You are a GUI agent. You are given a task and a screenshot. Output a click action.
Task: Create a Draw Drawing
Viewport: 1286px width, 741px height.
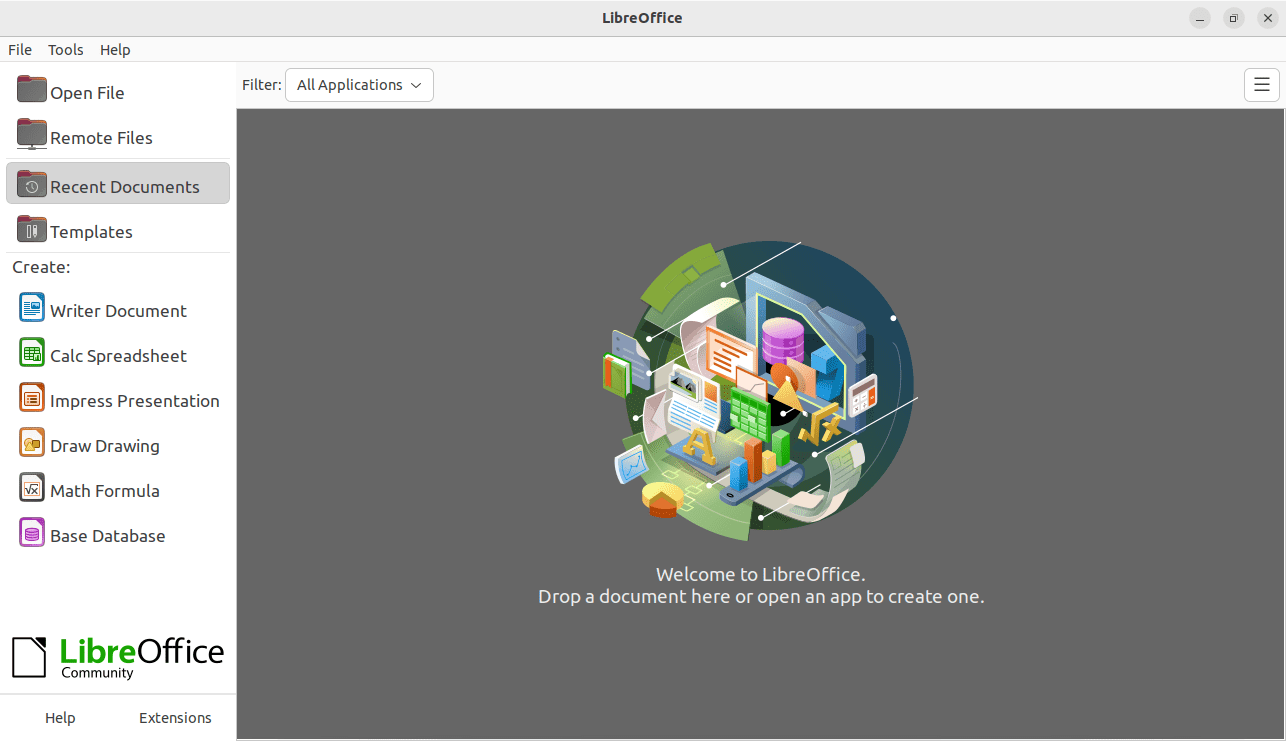point(106,444)
